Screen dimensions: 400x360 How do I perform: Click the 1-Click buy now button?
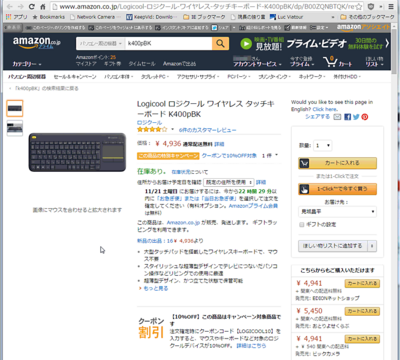click(x=337, y=189)
